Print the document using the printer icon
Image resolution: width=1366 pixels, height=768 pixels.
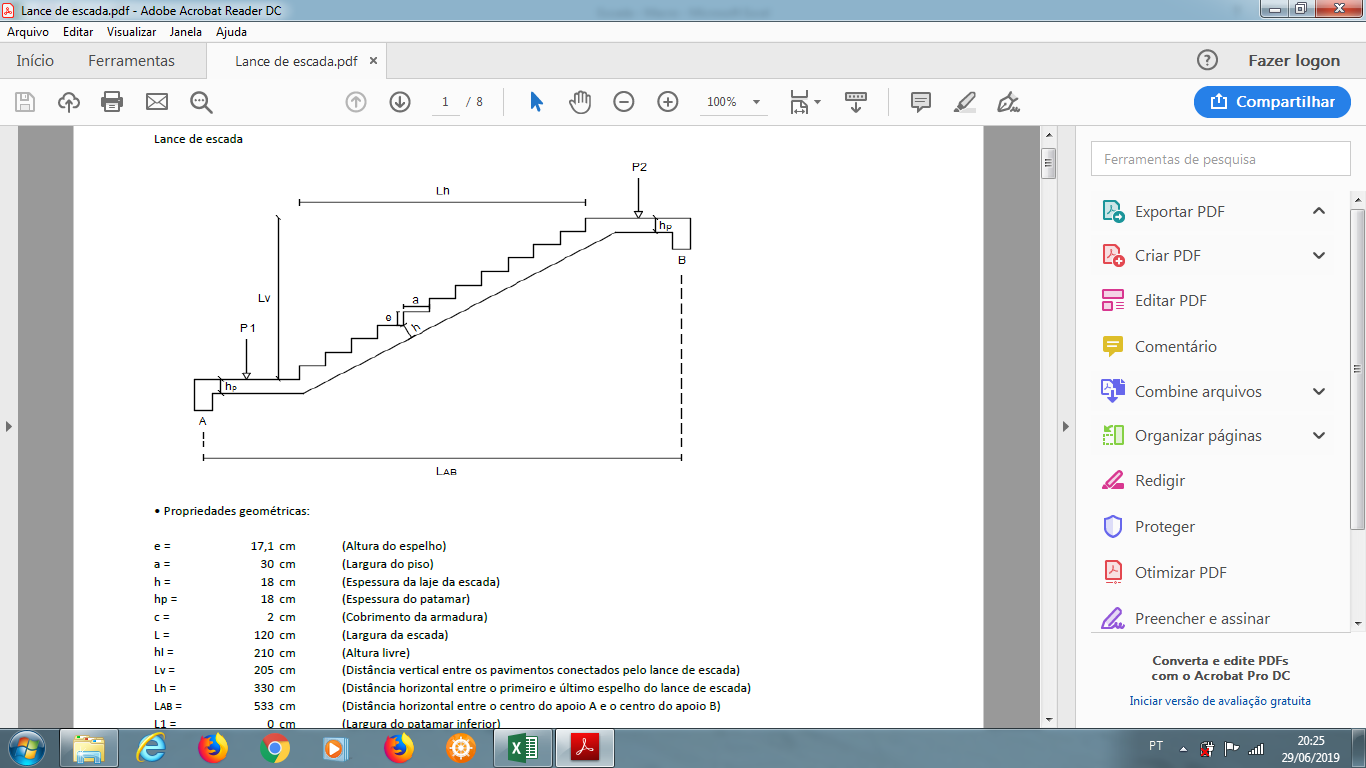click(x=112, y=102)
